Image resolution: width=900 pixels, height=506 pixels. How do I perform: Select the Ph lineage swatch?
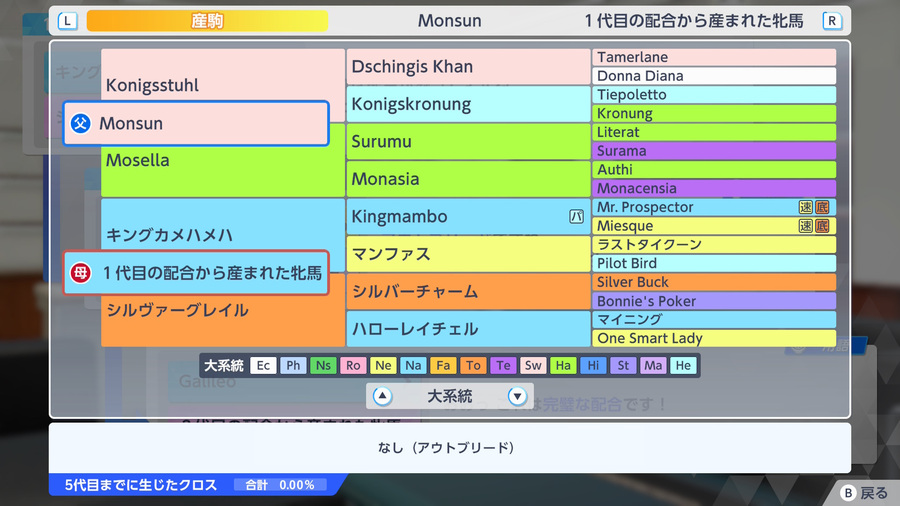[293, 365]
